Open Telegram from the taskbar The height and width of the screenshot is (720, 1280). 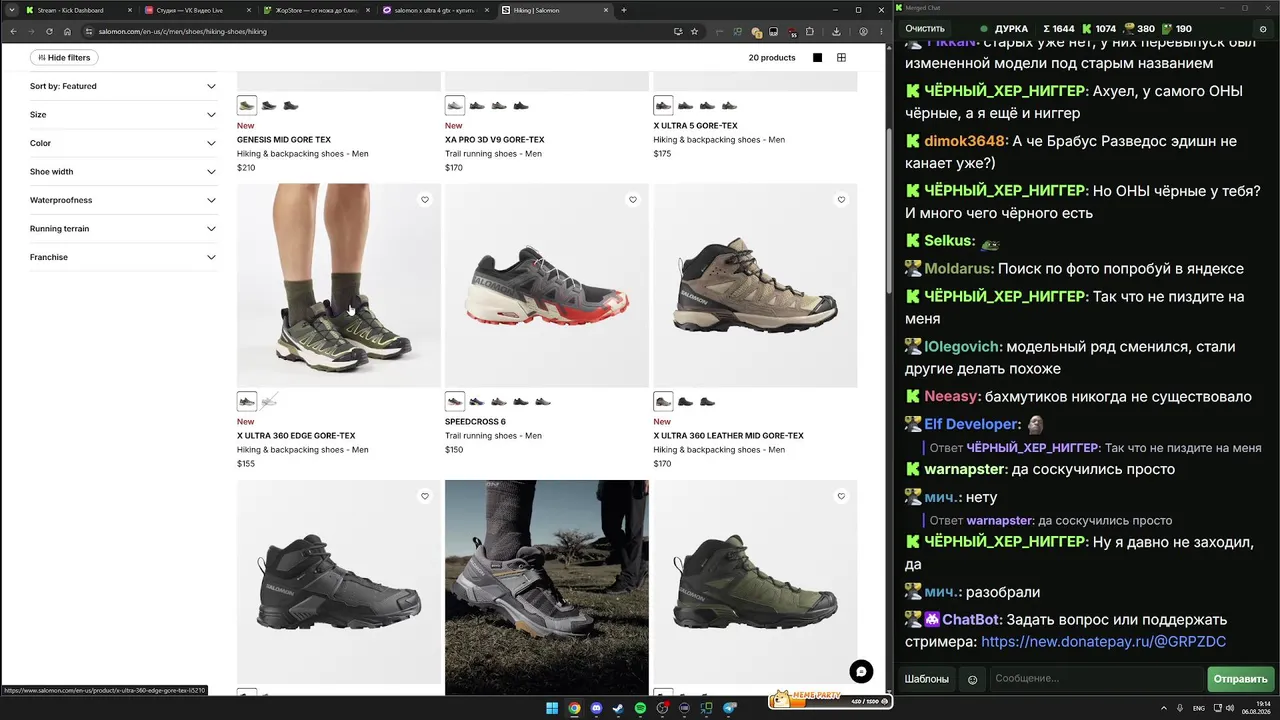(x=729, y=709)
